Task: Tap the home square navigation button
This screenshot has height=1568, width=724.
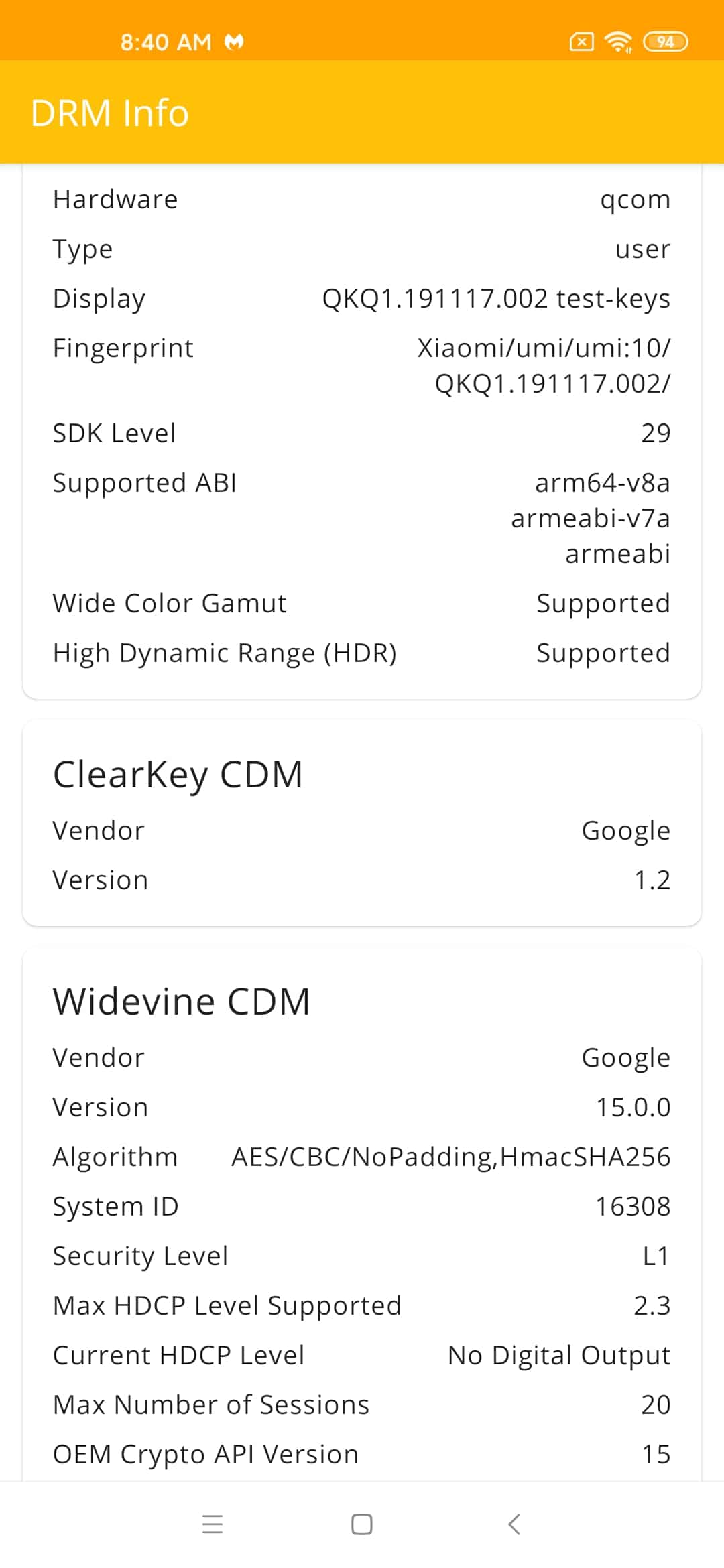Action: pos(362,1524)
